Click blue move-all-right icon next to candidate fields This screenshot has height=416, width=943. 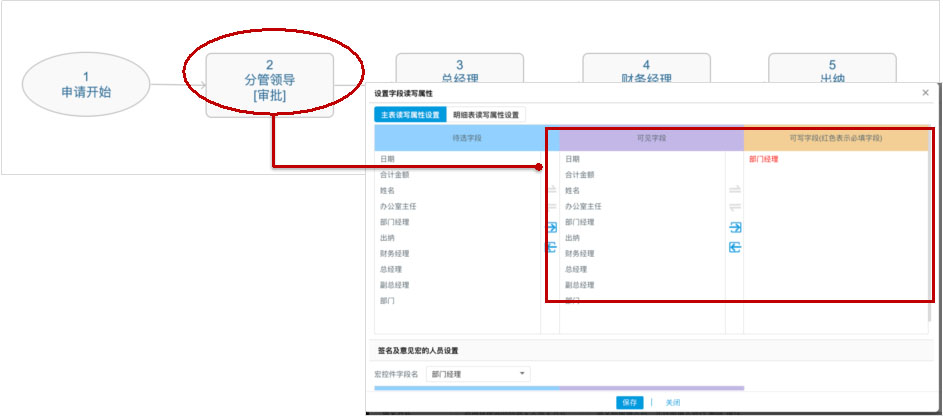(x=550, y=228)
